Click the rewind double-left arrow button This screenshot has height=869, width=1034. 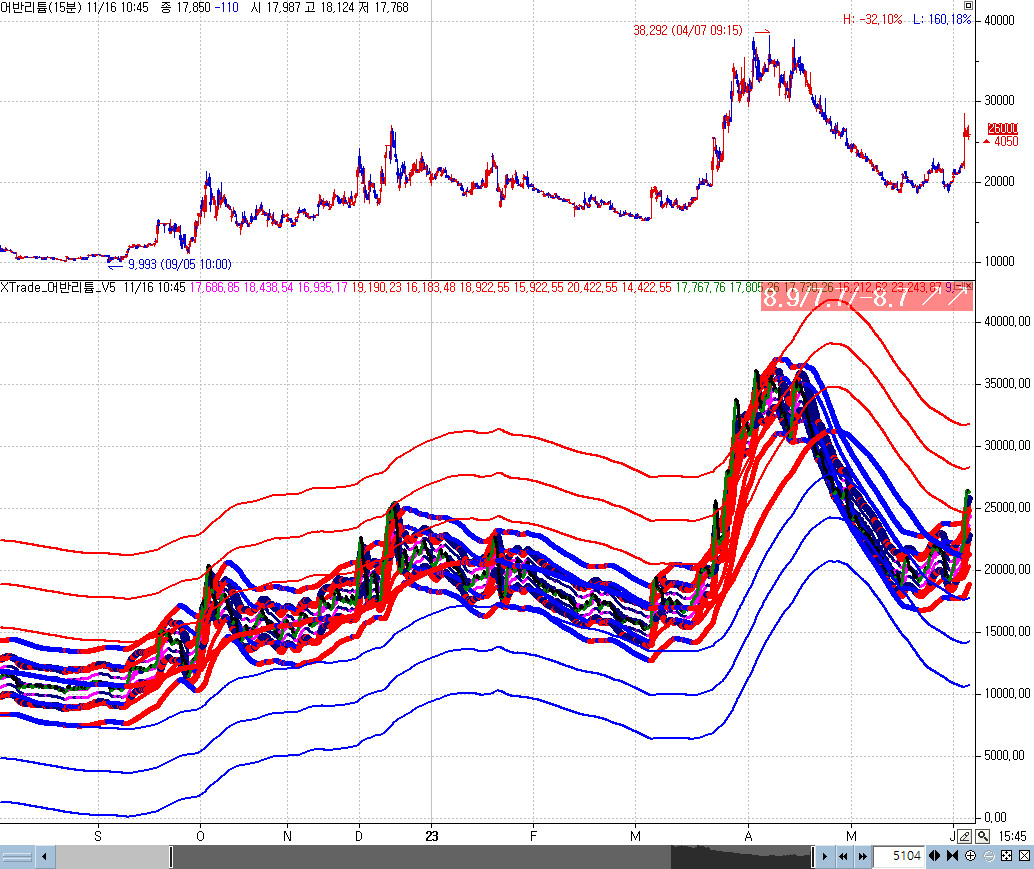coord(843,857)
